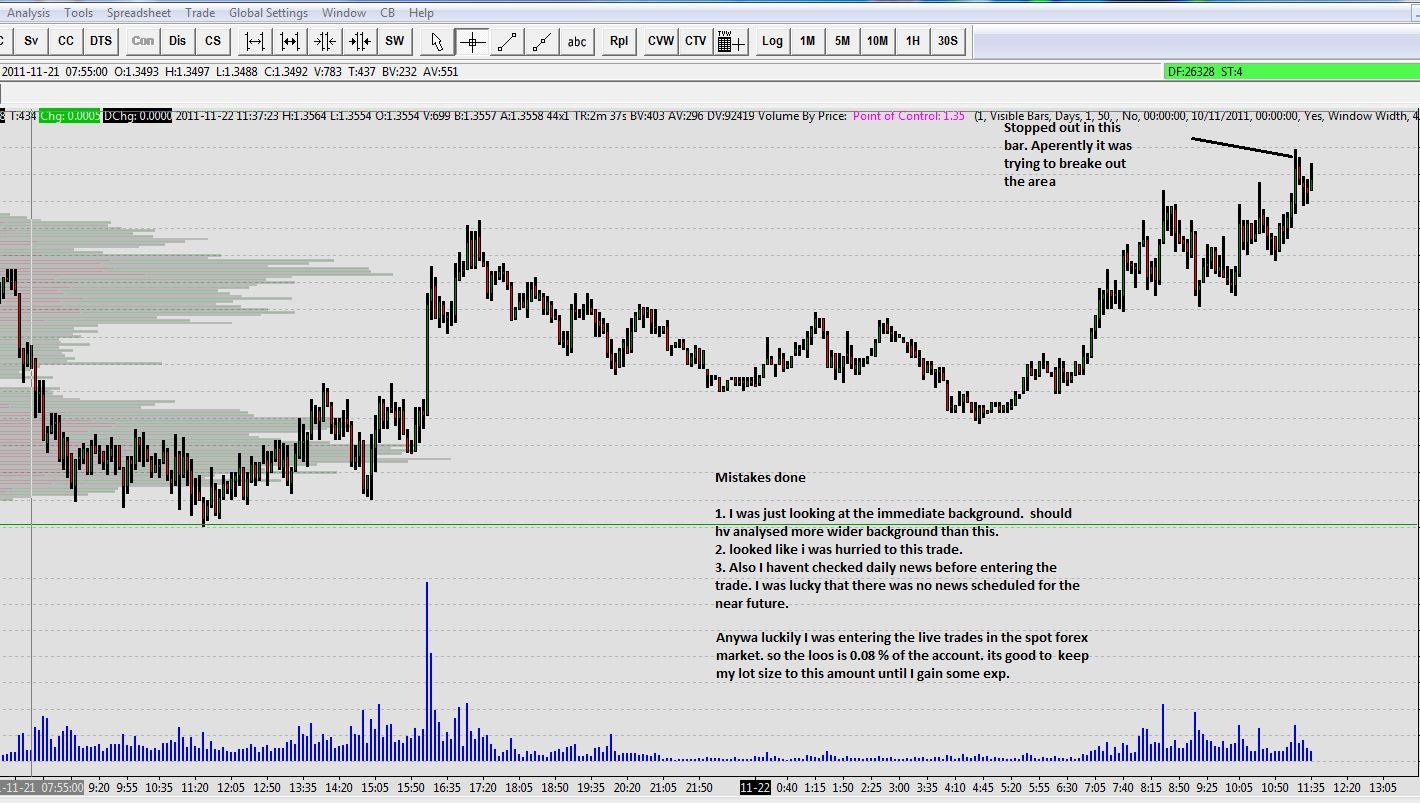Click the bold outward-arrows bar spacing icon
The height and width of the screenshot is (803, 1420).
(x=290, y=41)
